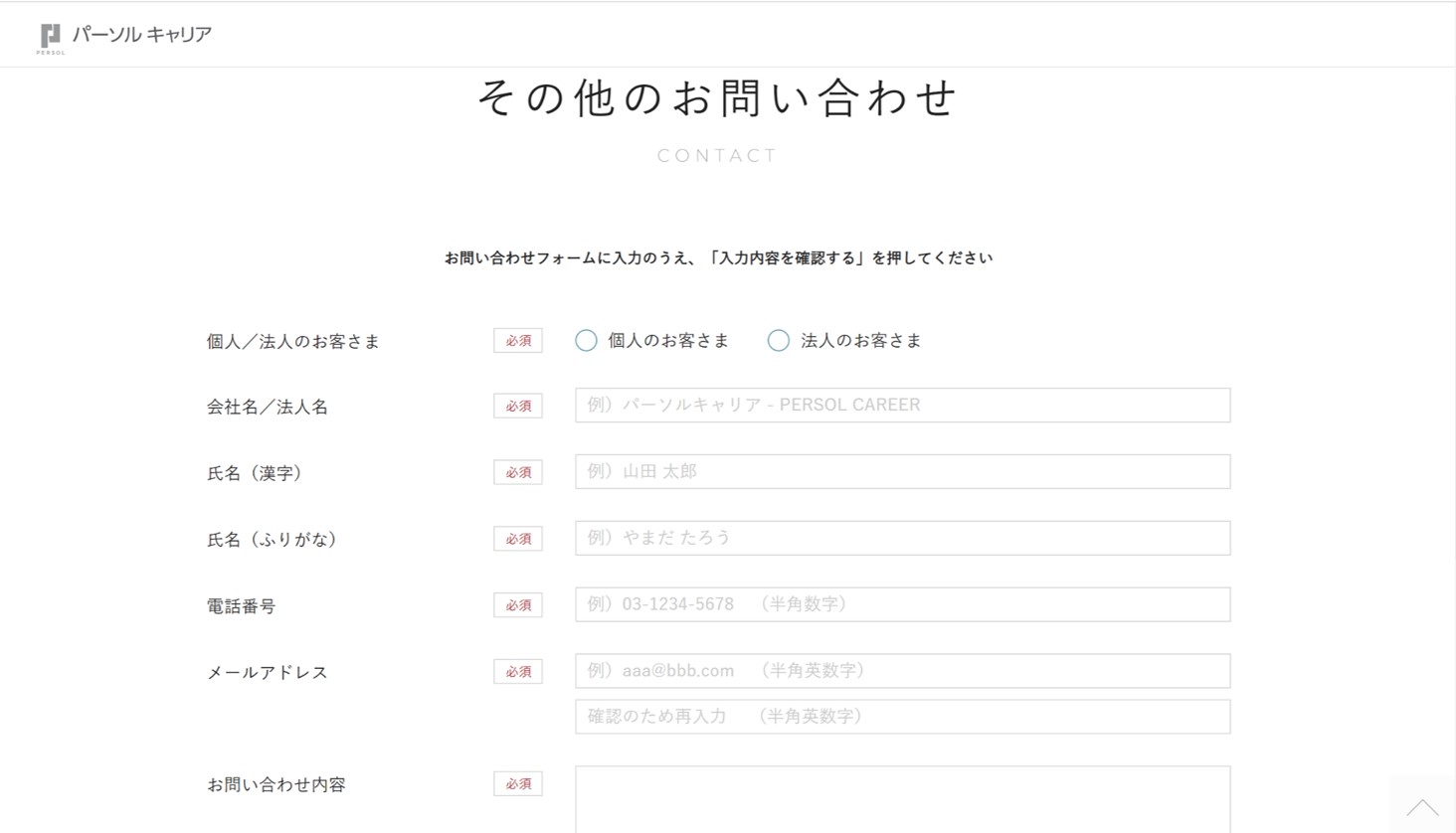The image size is (1456, 833).
Task: Click the 必須 badge beside 電話番号
Action: pyautogui.click(x=518, y=604)
